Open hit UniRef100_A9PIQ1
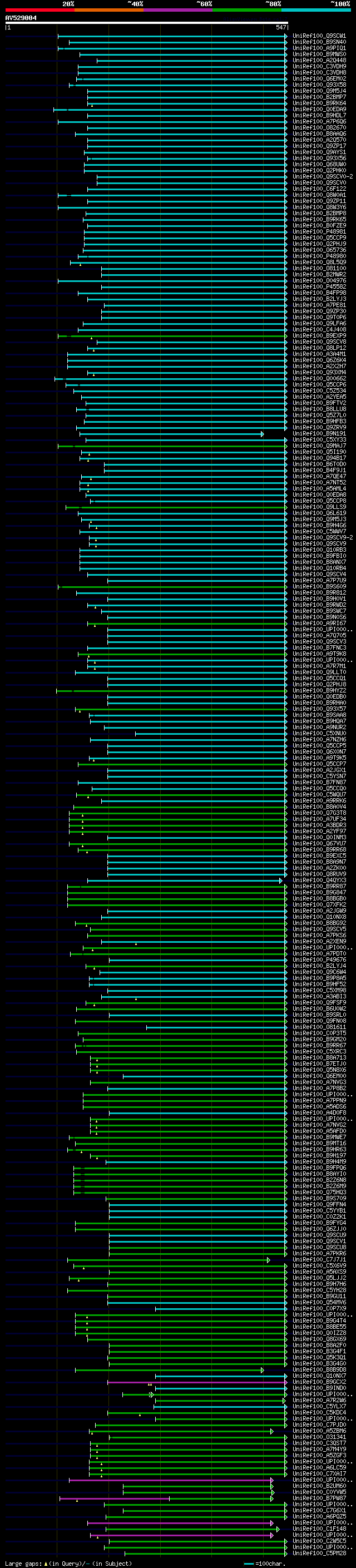Screen dimensions: 356x1568 coord(319,48)
